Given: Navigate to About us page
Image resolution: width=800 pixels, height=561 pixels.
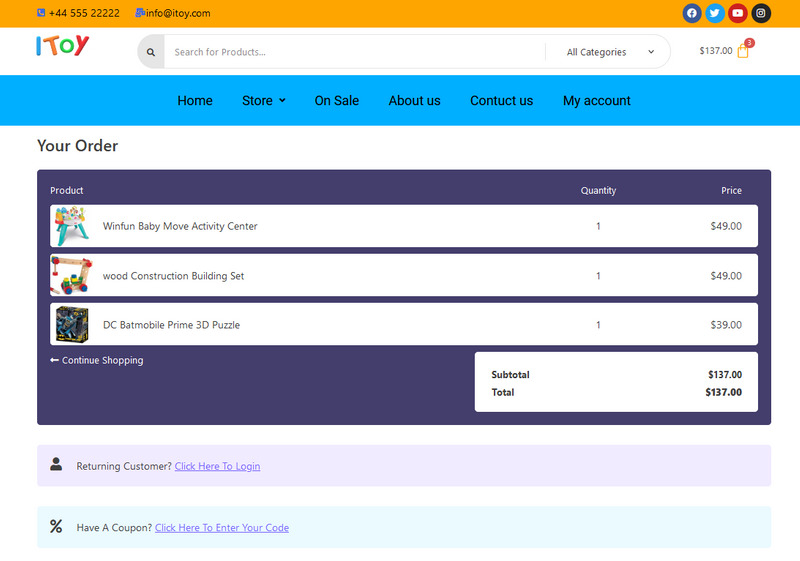Looking at the screenshot, I should pos(414,100).
